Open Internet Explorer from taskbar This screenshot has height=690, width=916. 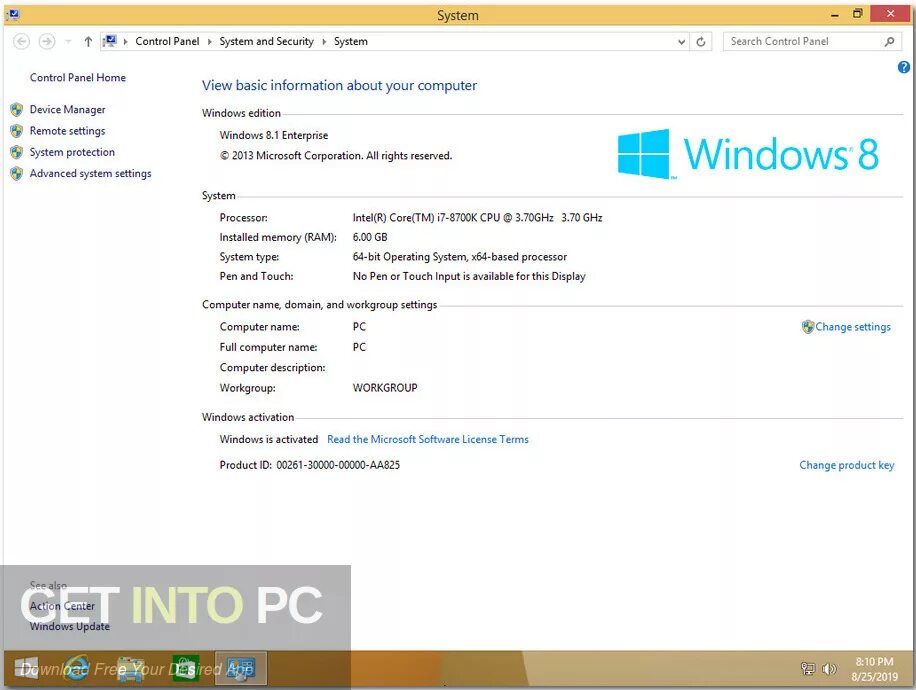pos(77,668)
